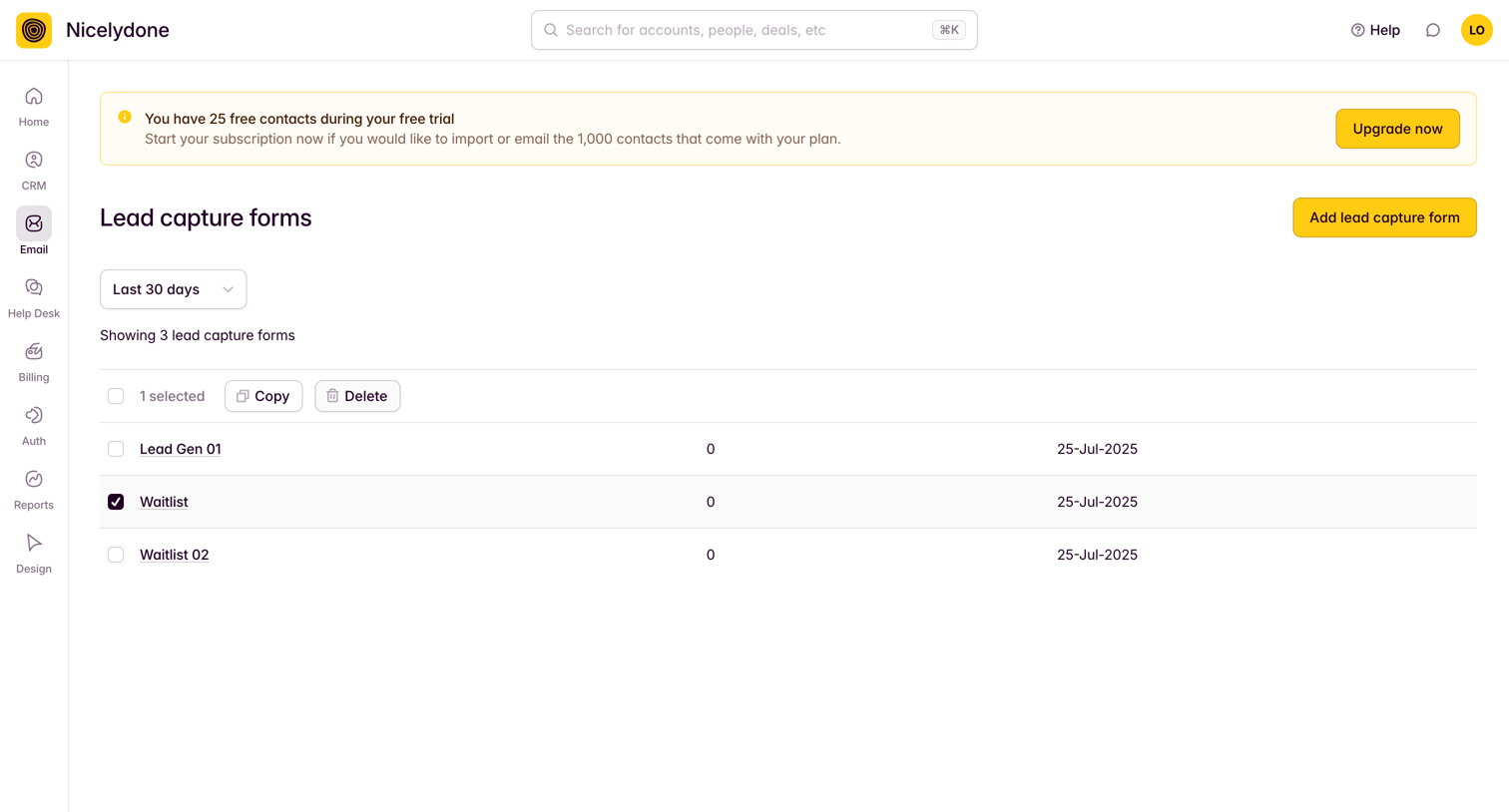Image resolution: width=1509 pixels, height=812 pixels.
Task: Go to Help Desk in sidebar
Action: point(34,298)
